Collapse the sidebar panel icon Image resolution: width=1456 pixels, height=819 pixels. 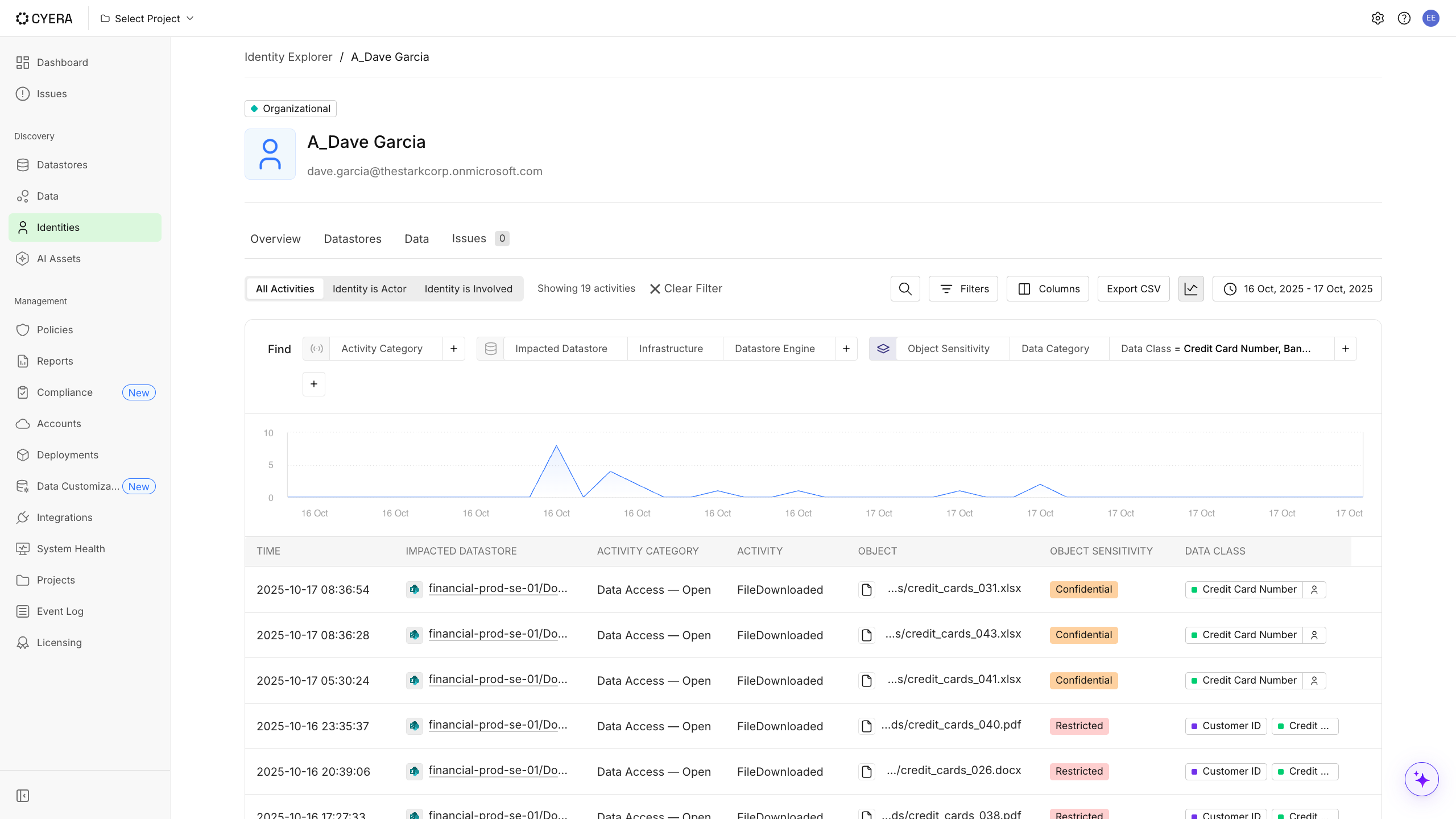[x=23, y=796]
